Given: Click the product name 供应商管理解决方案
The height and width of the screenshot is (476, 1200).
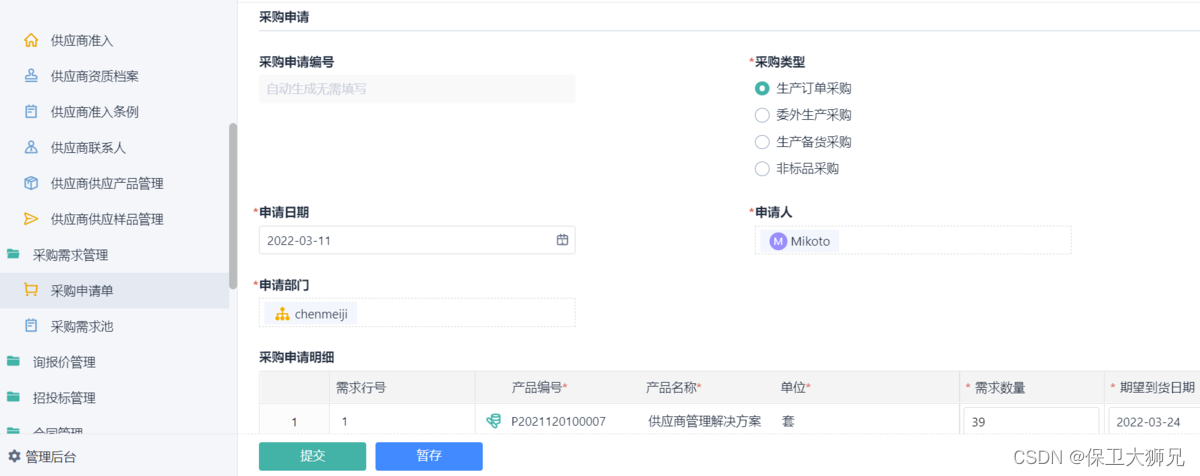Looking at the screenshot, I should [705, 422].
